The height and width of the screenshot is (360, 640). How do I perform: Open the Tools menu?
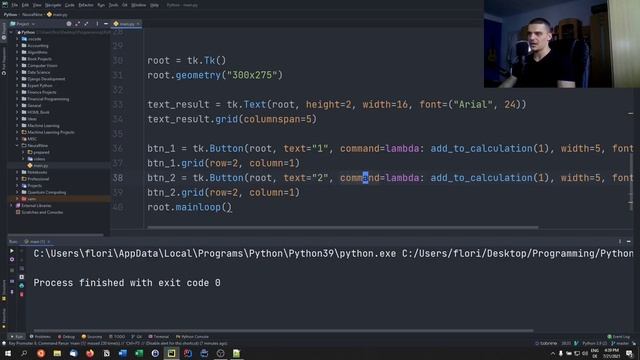pos(113,5)
